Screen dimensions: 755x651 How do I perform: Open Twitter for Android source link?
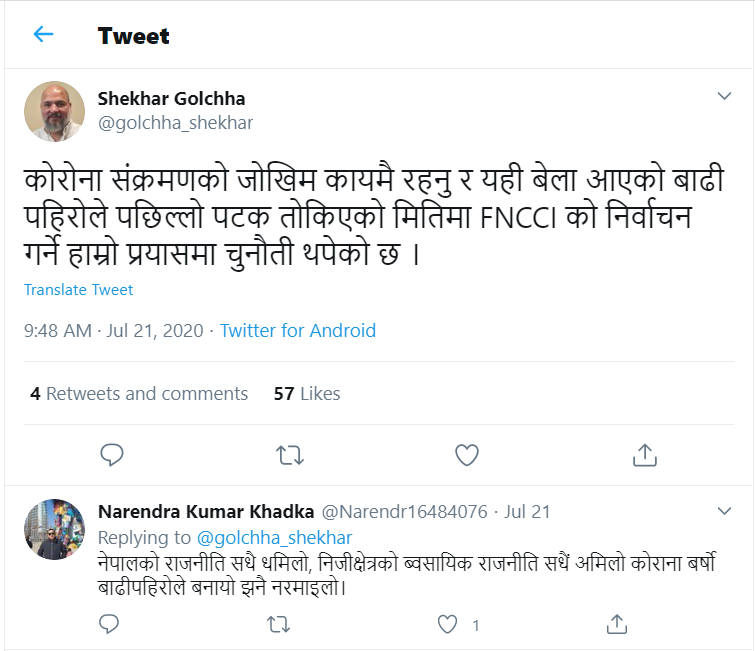coord(298,330)
